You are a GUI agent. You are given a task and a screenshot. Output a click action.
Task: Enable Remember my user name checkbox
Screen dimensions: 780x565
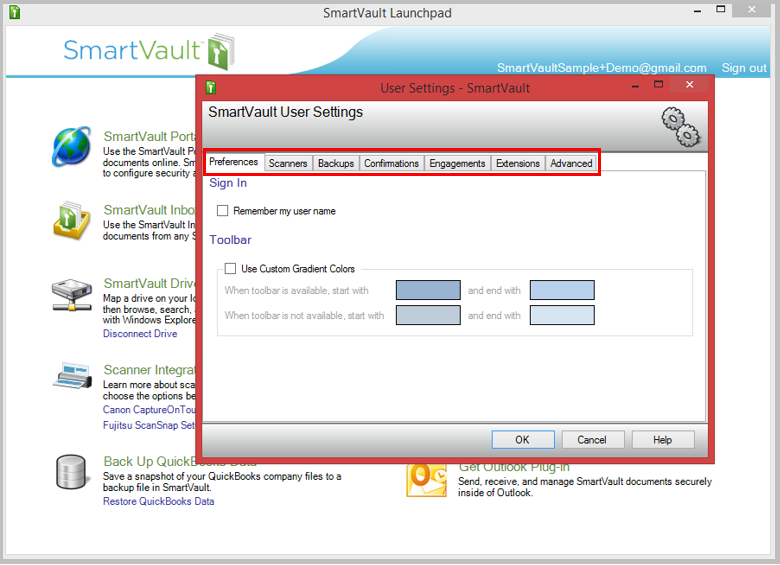[x=223, y=211]
